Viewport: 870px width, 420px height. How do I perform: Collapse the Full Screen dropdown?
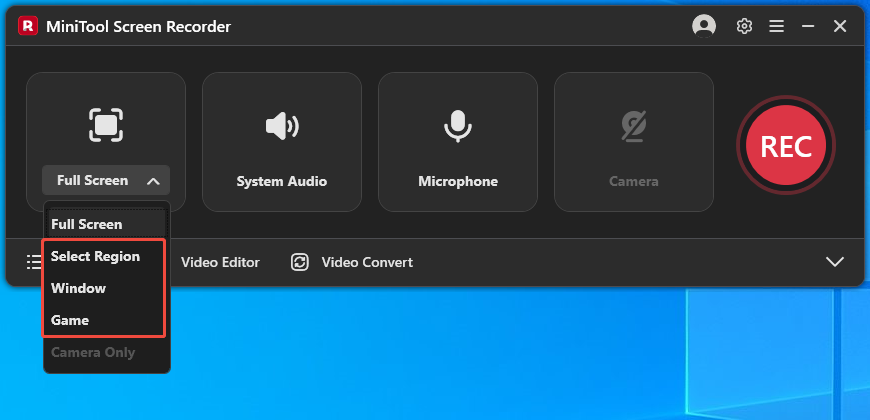[x=106, y=181]
